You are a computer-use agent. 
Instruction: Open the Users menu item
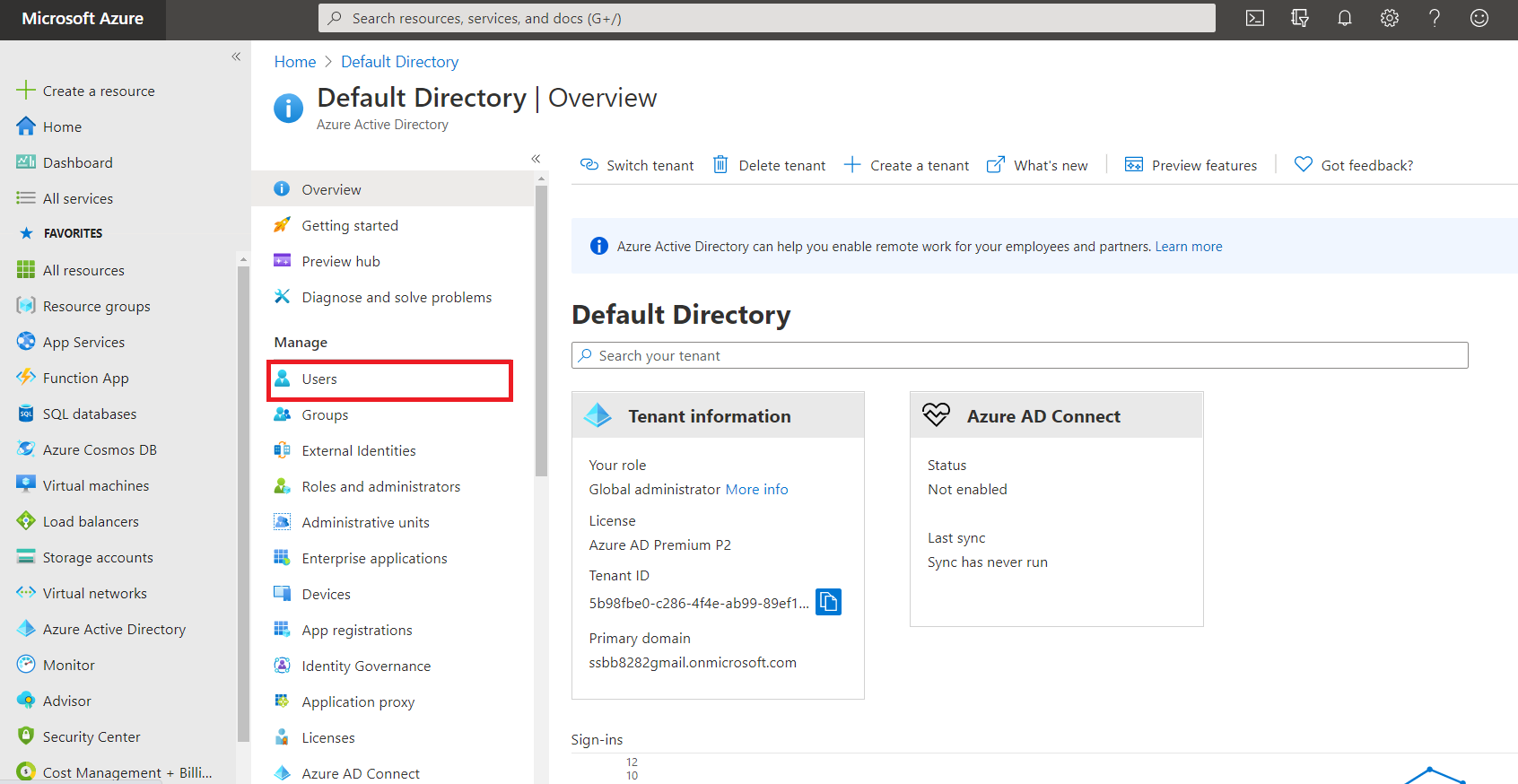[x=319, y=379]
